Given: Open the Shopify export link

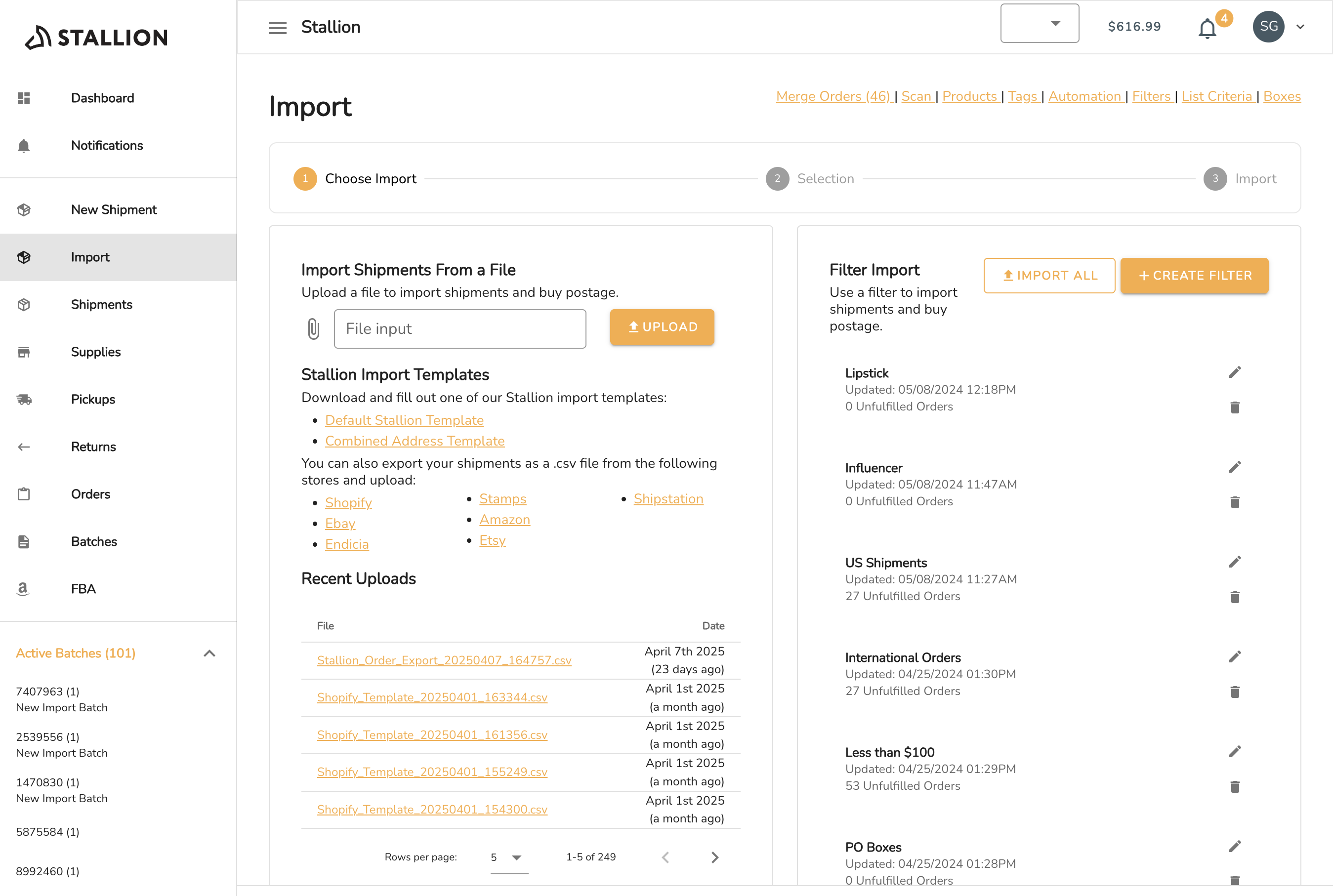Looking at the screenshot, I should click(x=348, y=503).
